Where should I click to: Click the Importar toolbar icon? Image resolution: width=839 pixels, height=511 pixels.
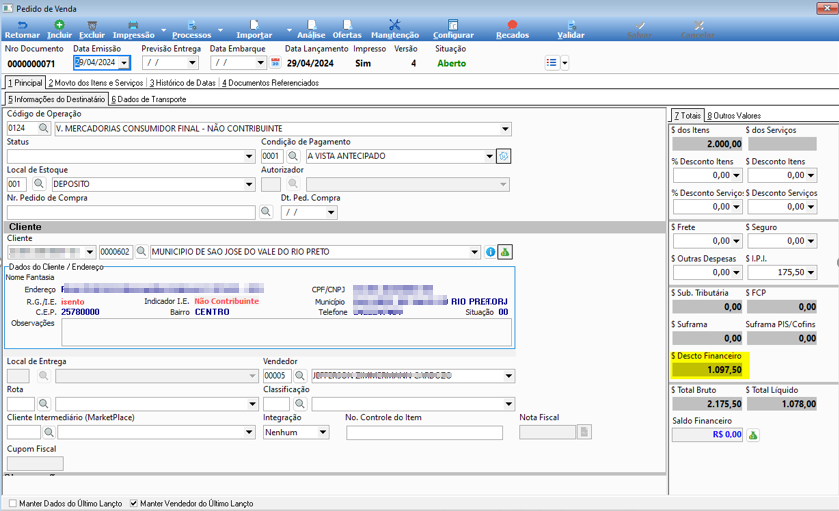(x=254, y=25)
